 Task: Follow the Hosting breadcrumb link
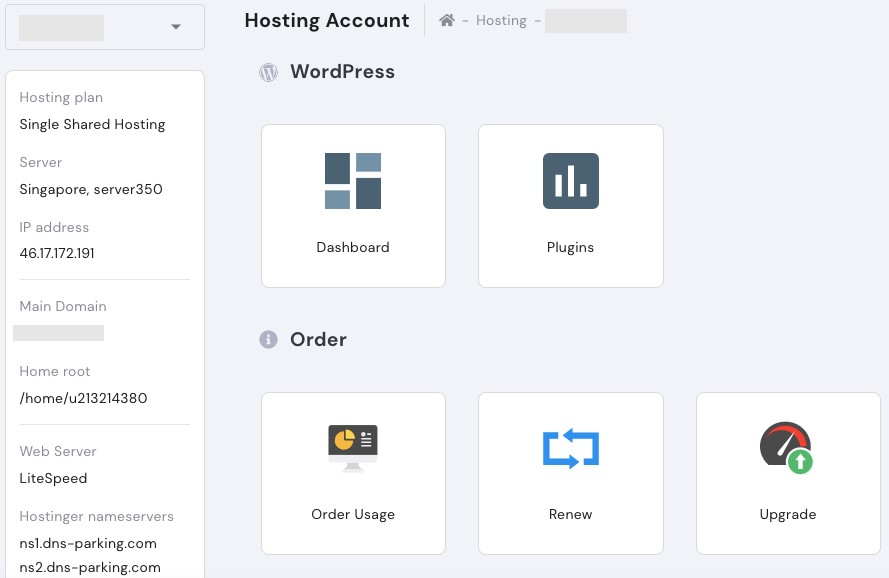501,20
